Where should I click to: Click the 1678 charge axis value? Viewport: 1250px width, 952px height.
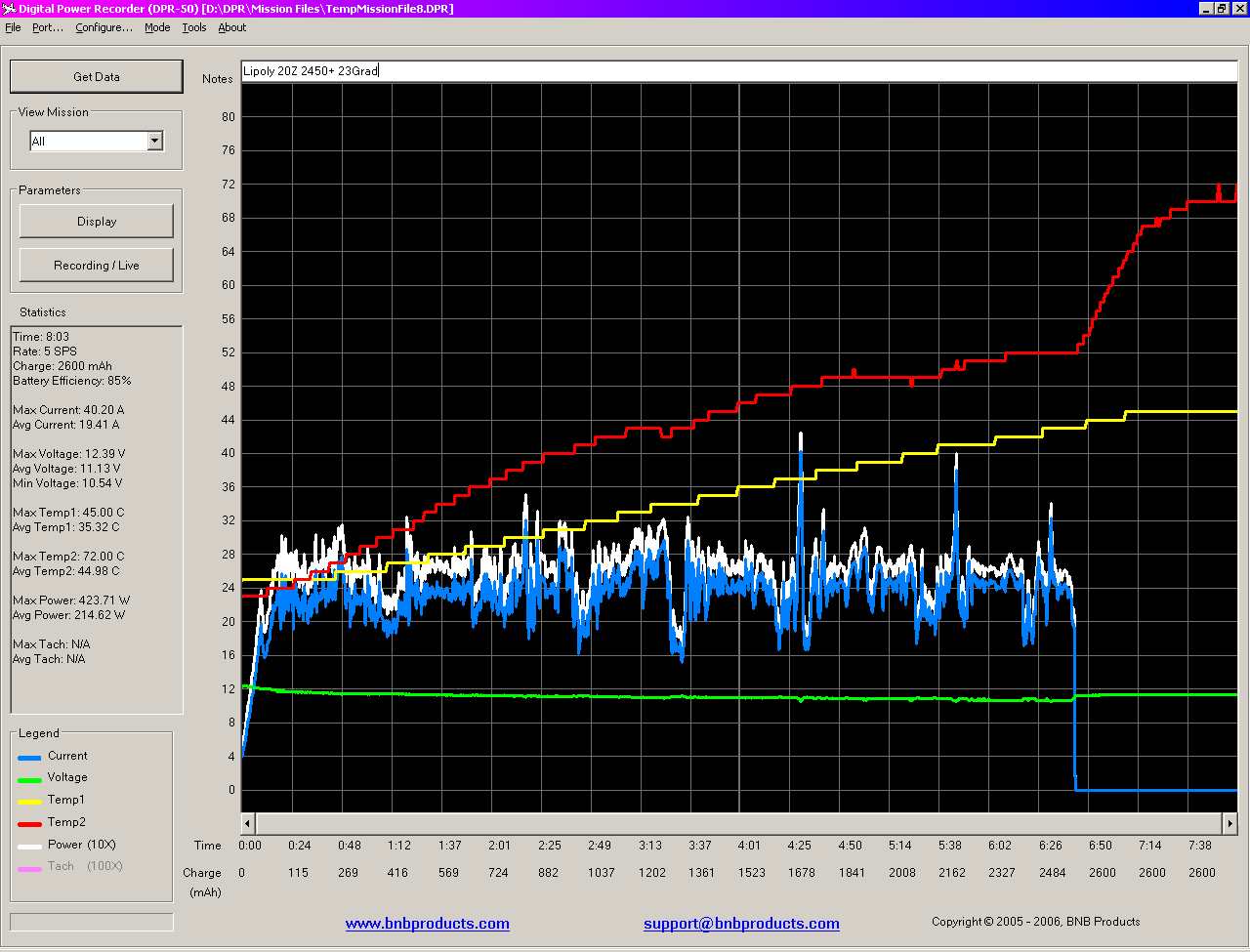801,873
